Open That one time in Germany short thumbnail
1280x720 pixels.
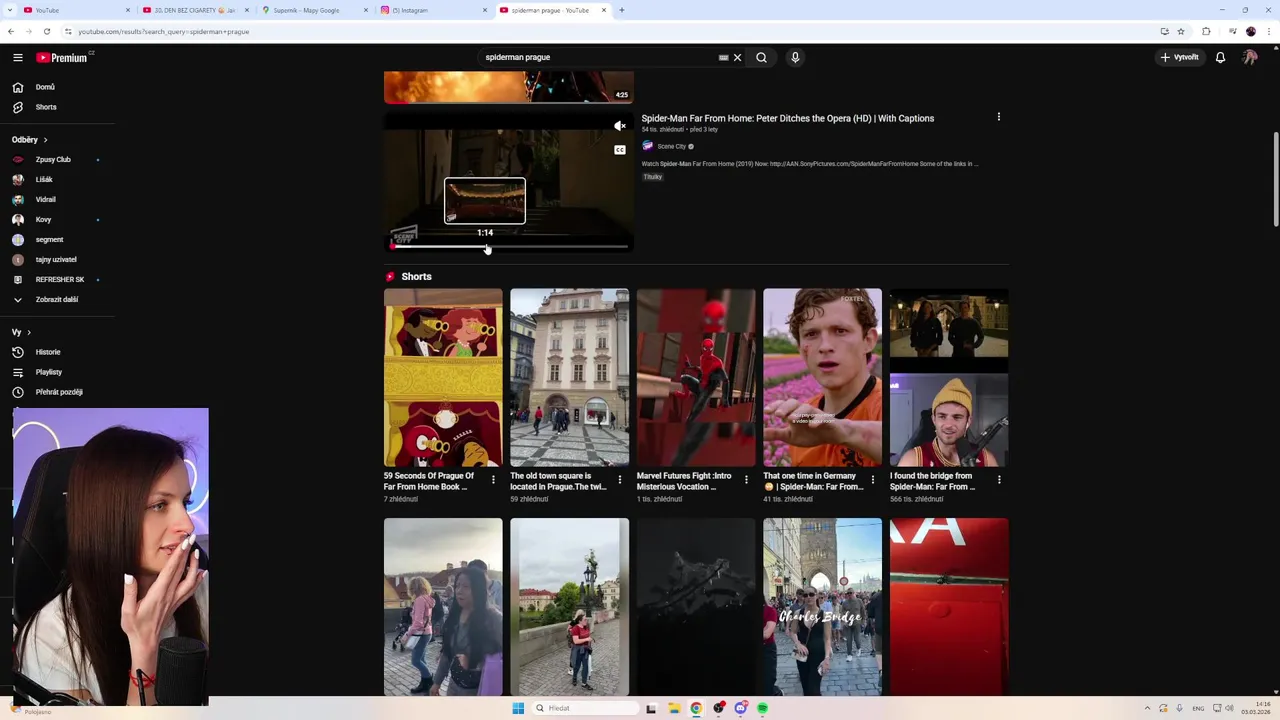point(822,377)
